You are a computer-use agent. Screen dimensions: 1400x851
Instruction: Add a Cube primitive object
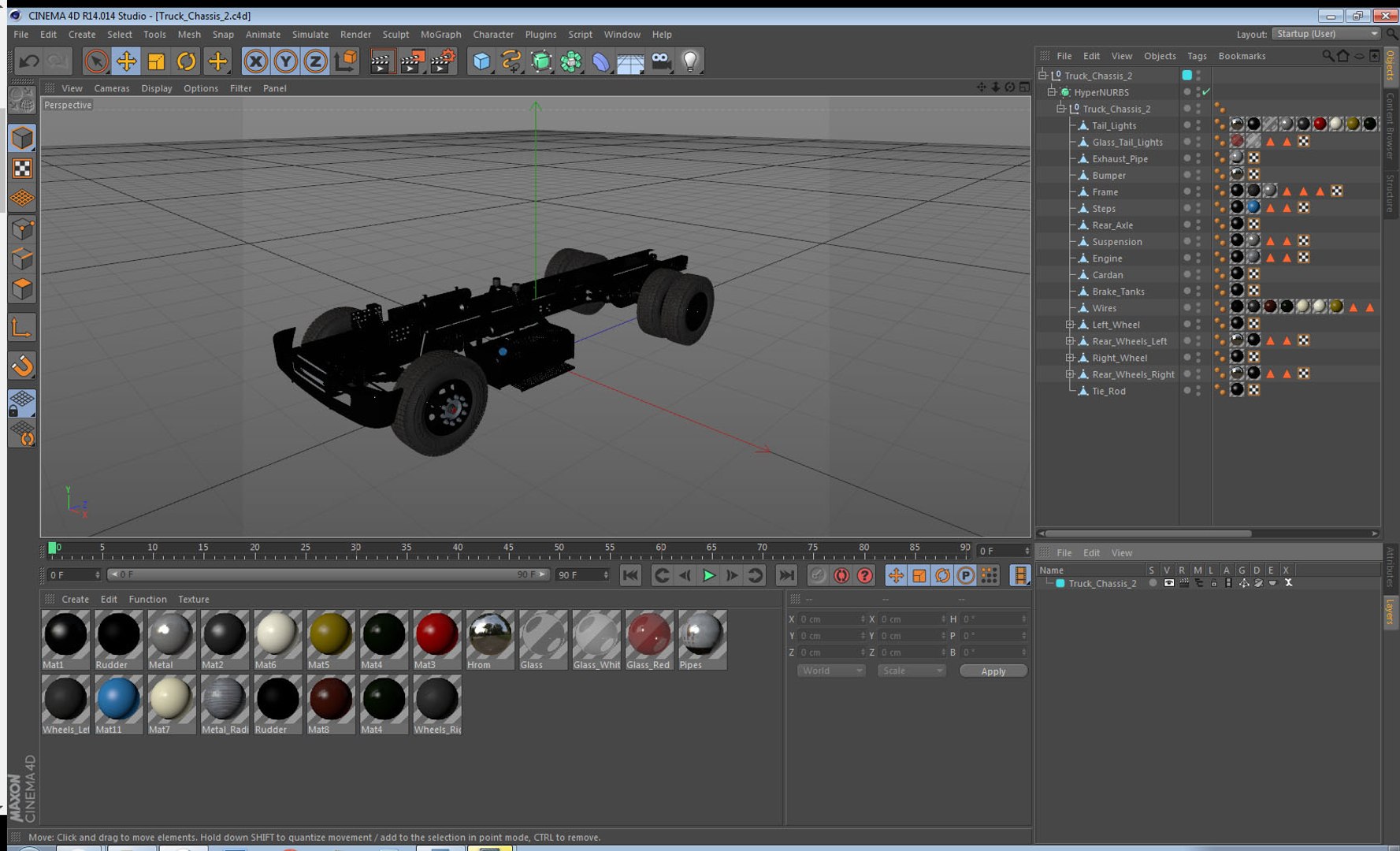click(x=481, y=61)
